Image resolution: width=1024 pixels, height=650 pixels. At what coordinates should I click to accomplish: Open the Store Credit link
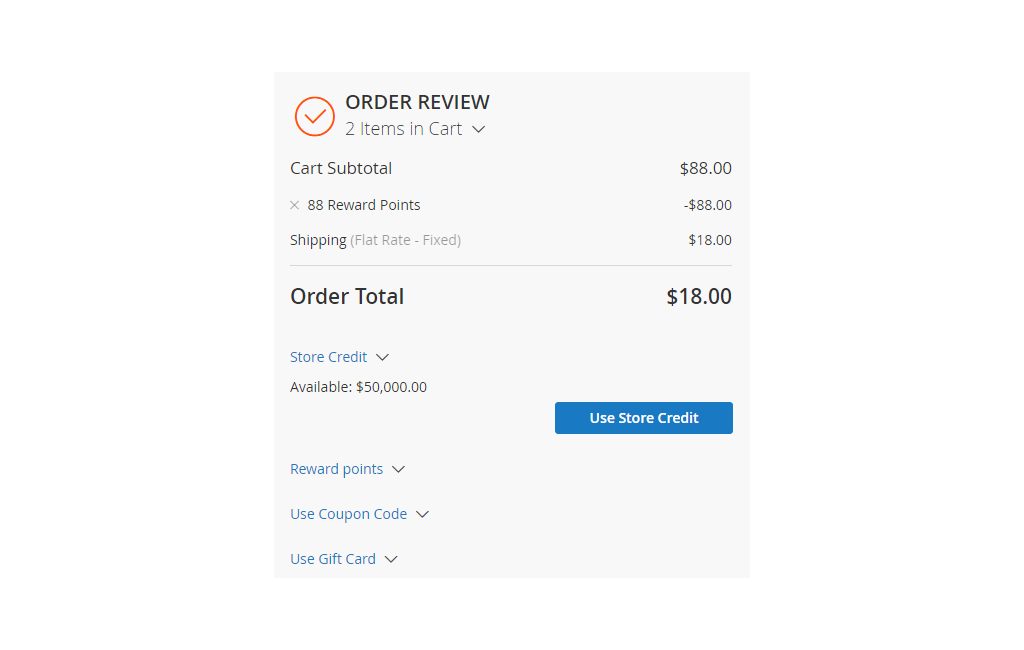point(328,357)
